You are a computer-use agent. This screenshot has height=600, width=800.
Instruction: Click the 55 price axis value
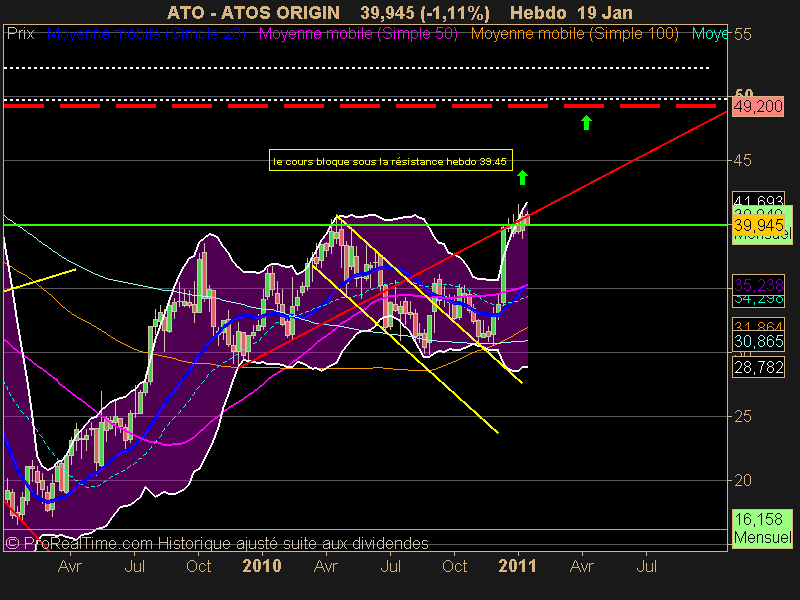pyautogui.click(x=743, y=34)
